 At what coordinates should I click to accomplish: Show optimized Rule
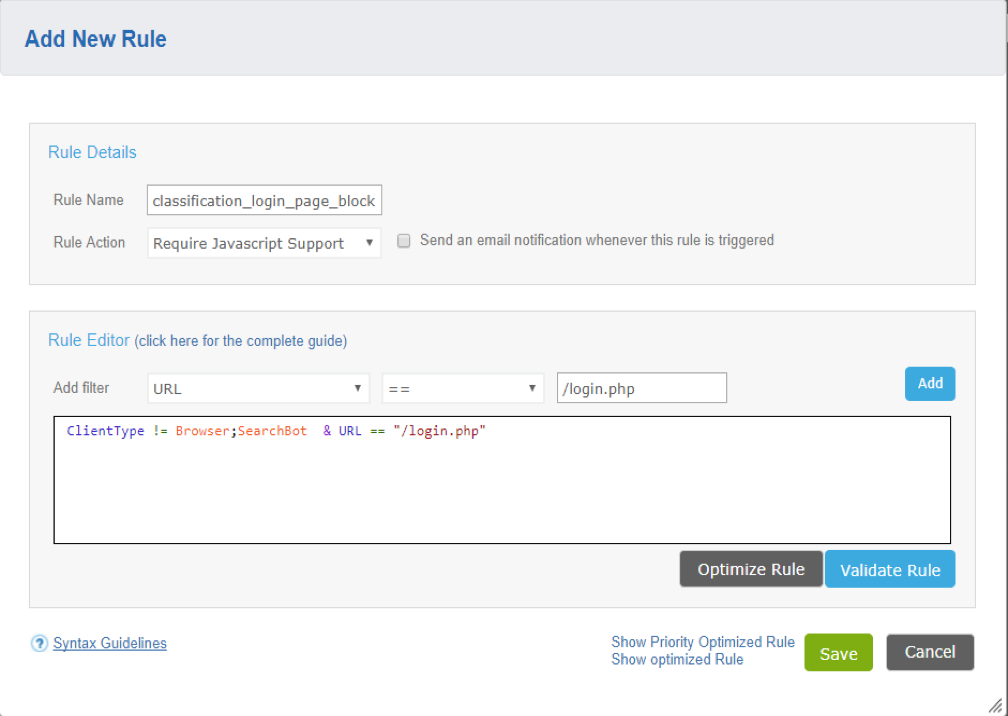click(x=677, y=659)
